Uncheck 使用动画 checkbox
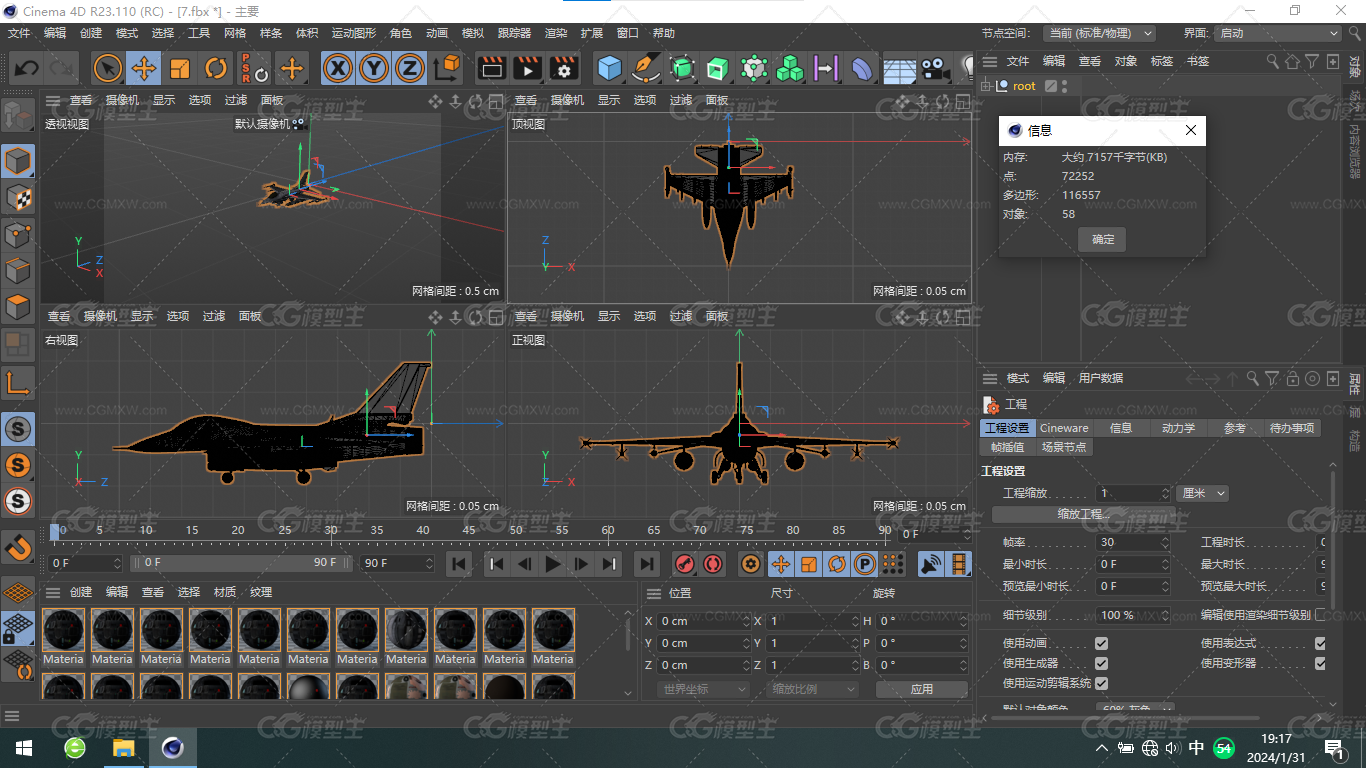 click(x=1101, y=643)
